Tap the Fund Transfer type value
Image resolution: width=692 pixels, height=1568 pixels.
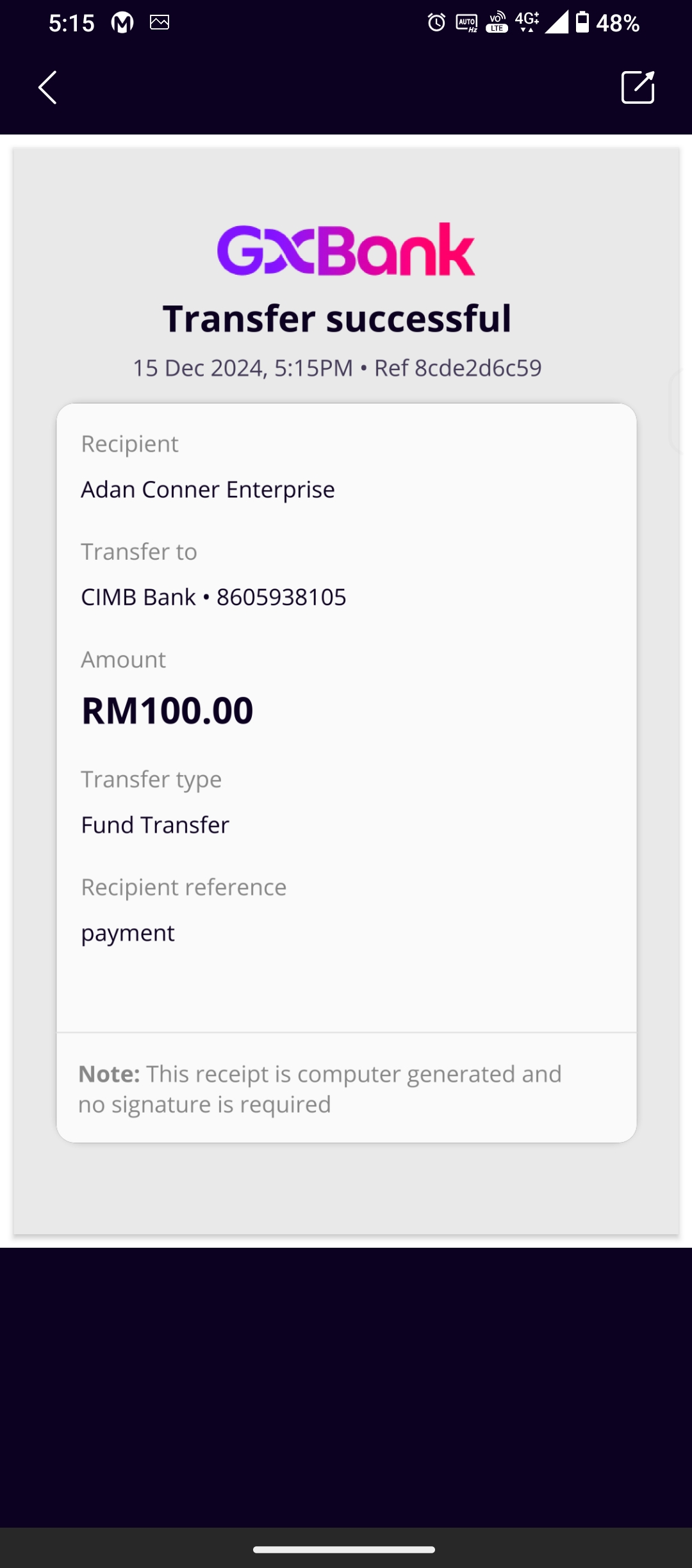pyautogui.click(x=155, y=825)
